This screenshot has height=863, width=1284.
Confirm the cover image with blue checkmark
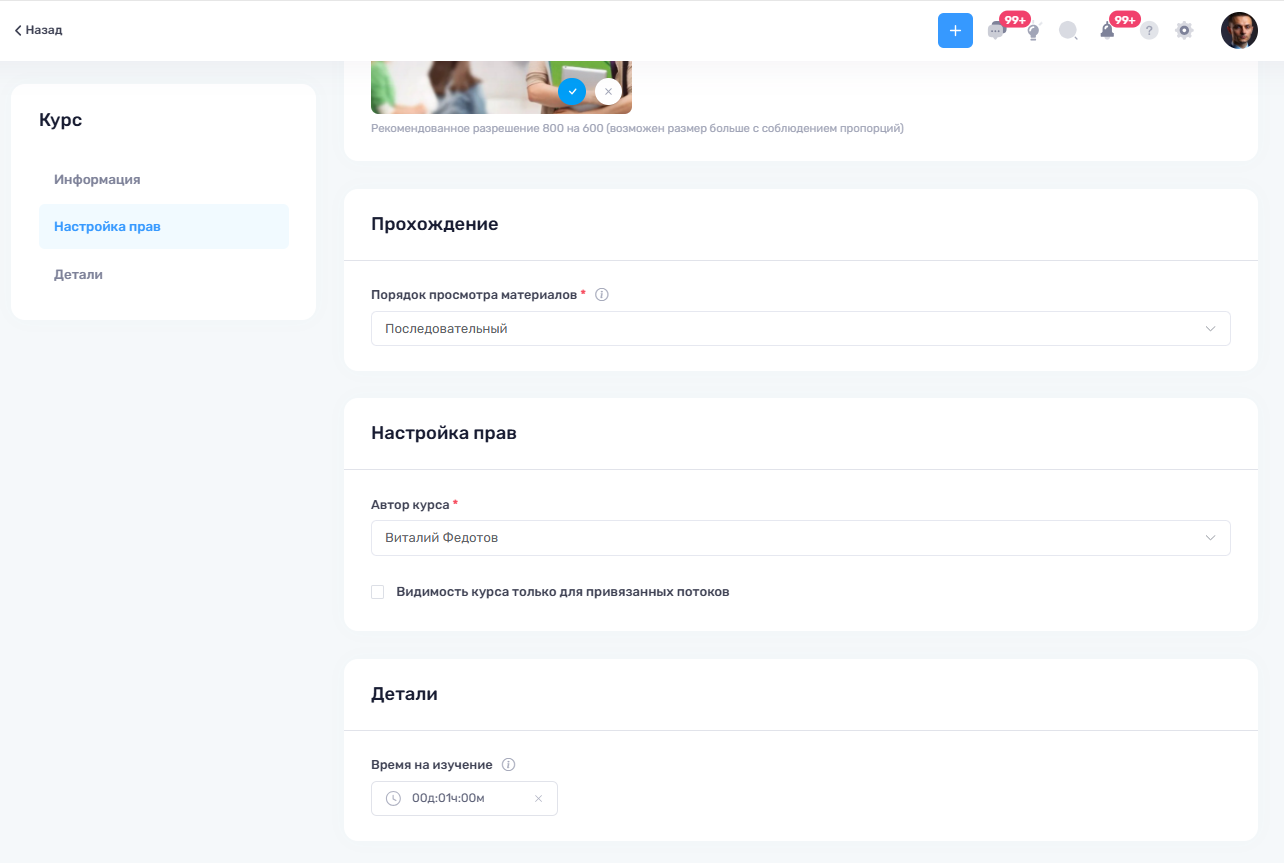(572, 91)
